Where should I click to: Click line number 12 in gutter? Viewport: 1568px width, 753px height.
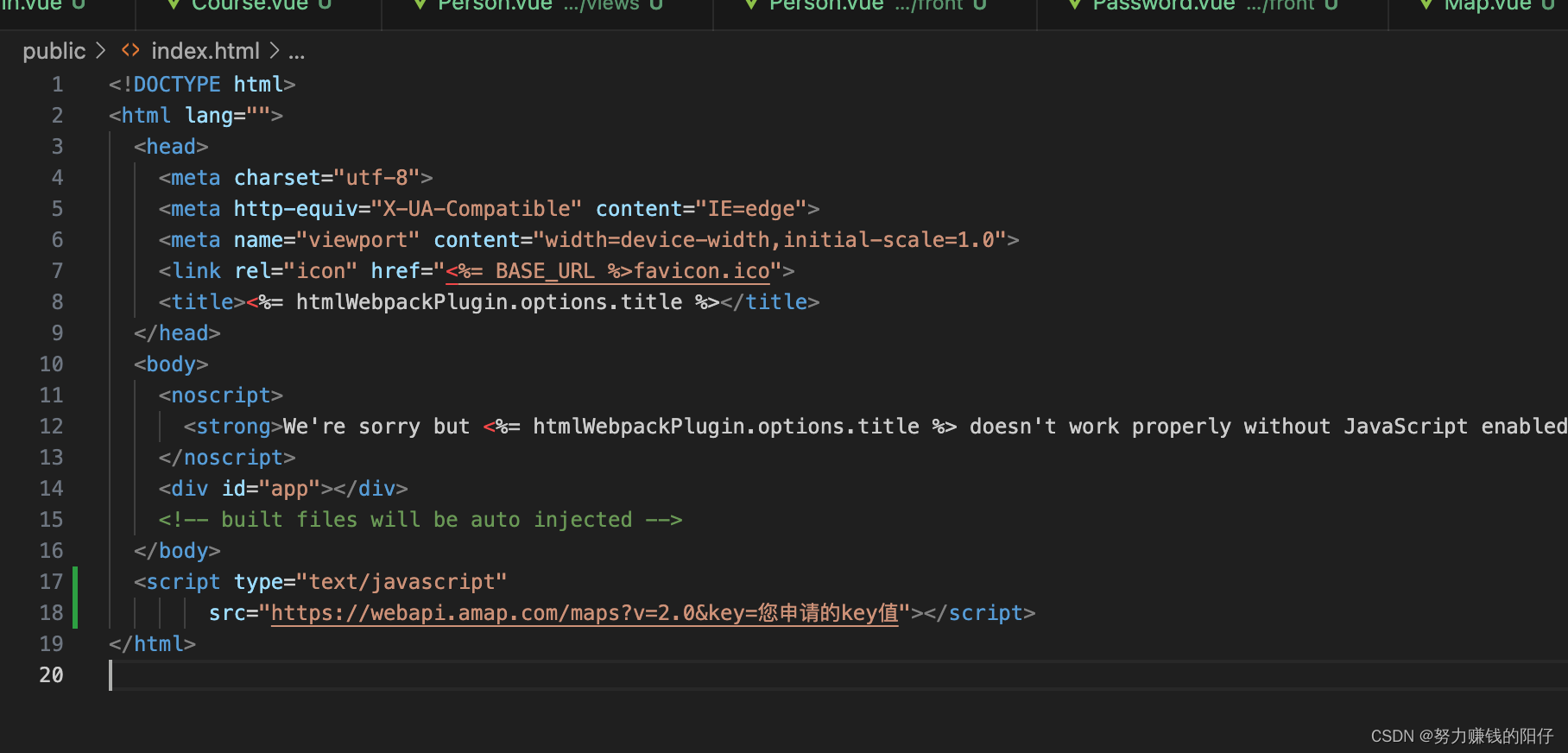pyautogui.click(x=51, y=427)
